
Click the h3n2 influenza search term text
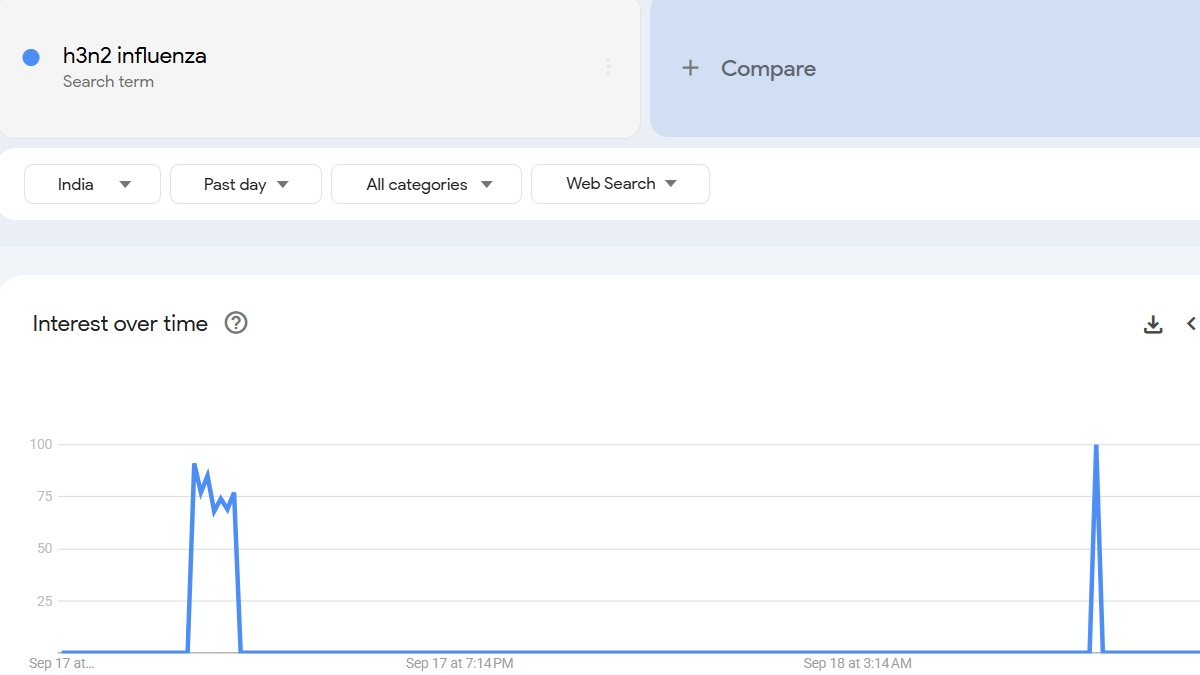pos(135,56)
